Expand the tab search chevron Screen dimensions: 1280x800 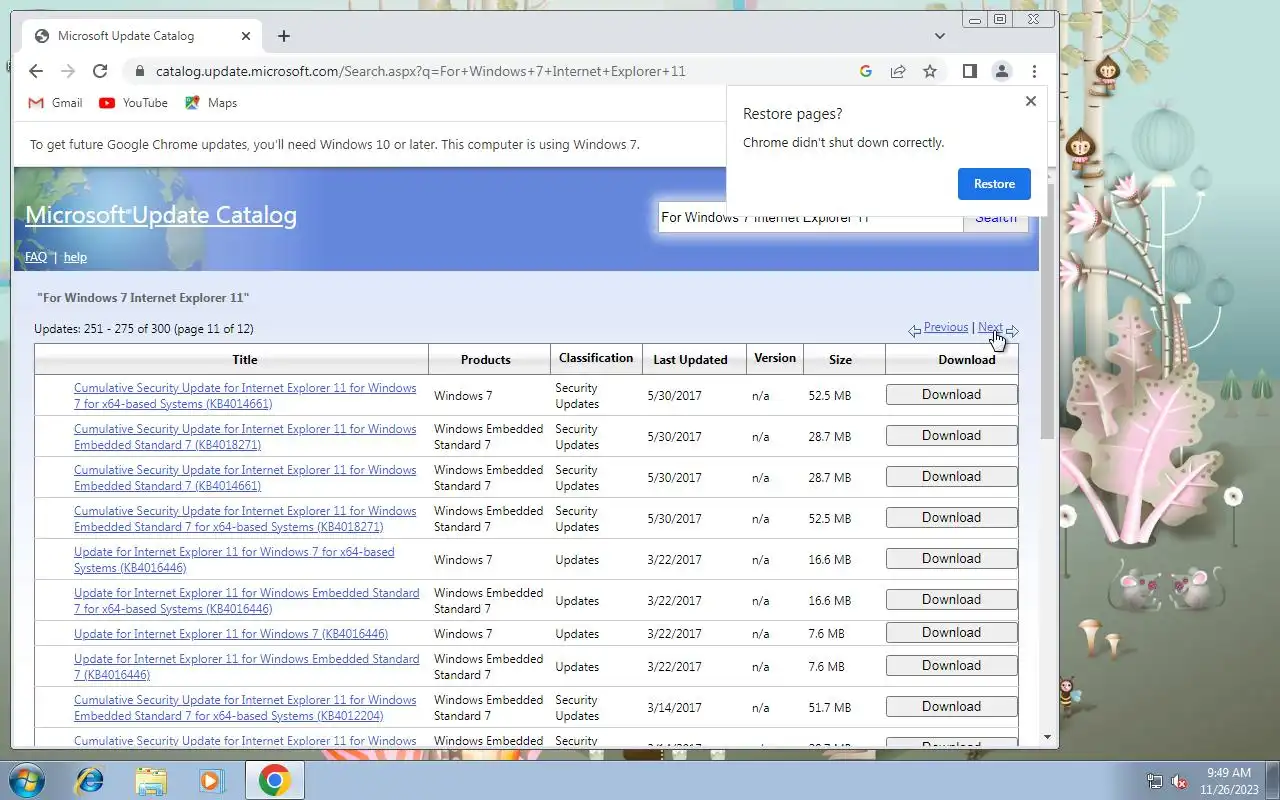coord(940,36)
